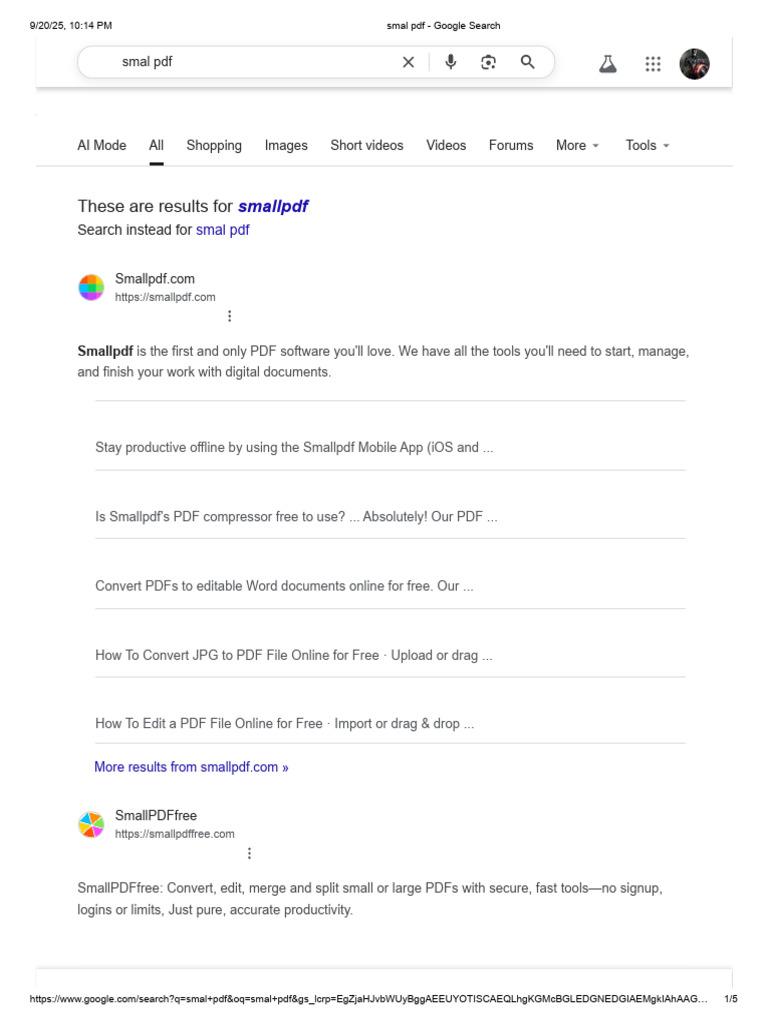Image resolution: width=768 pixels, height=1024 pixels.
Task: Click the SmallPDFfree pinwheel favicon
Action: click(x=91, y=825)
